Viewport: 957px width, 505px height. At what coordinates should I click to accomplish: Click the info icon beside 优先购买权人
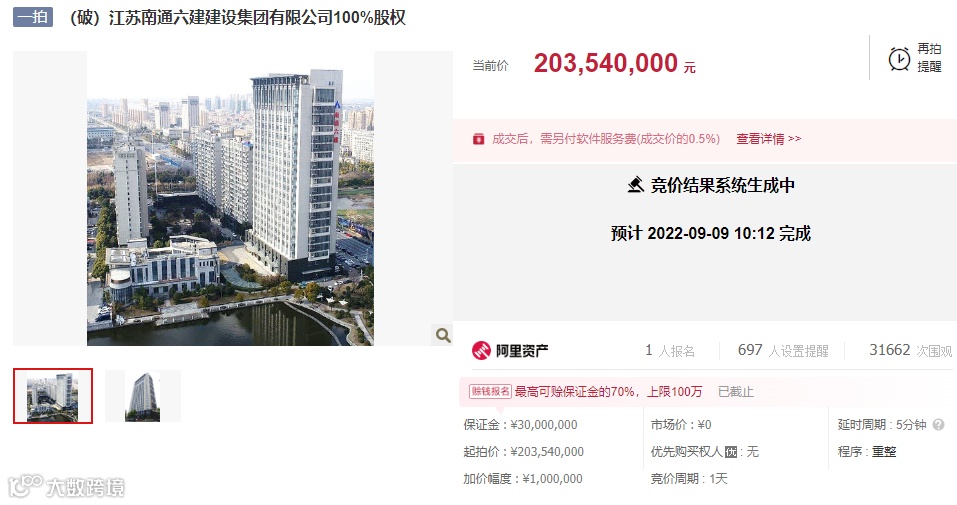731,452
